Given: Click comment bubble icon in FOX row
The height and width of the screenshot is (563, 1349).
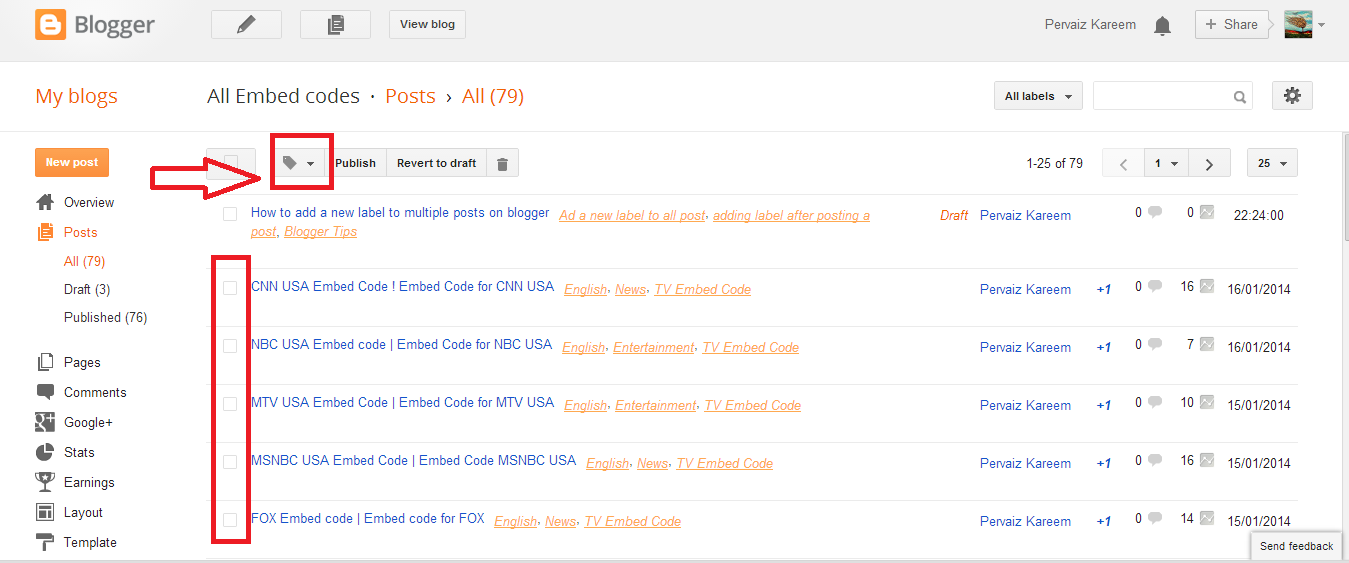Looking at the screenshot, I should pos(1155,519).
